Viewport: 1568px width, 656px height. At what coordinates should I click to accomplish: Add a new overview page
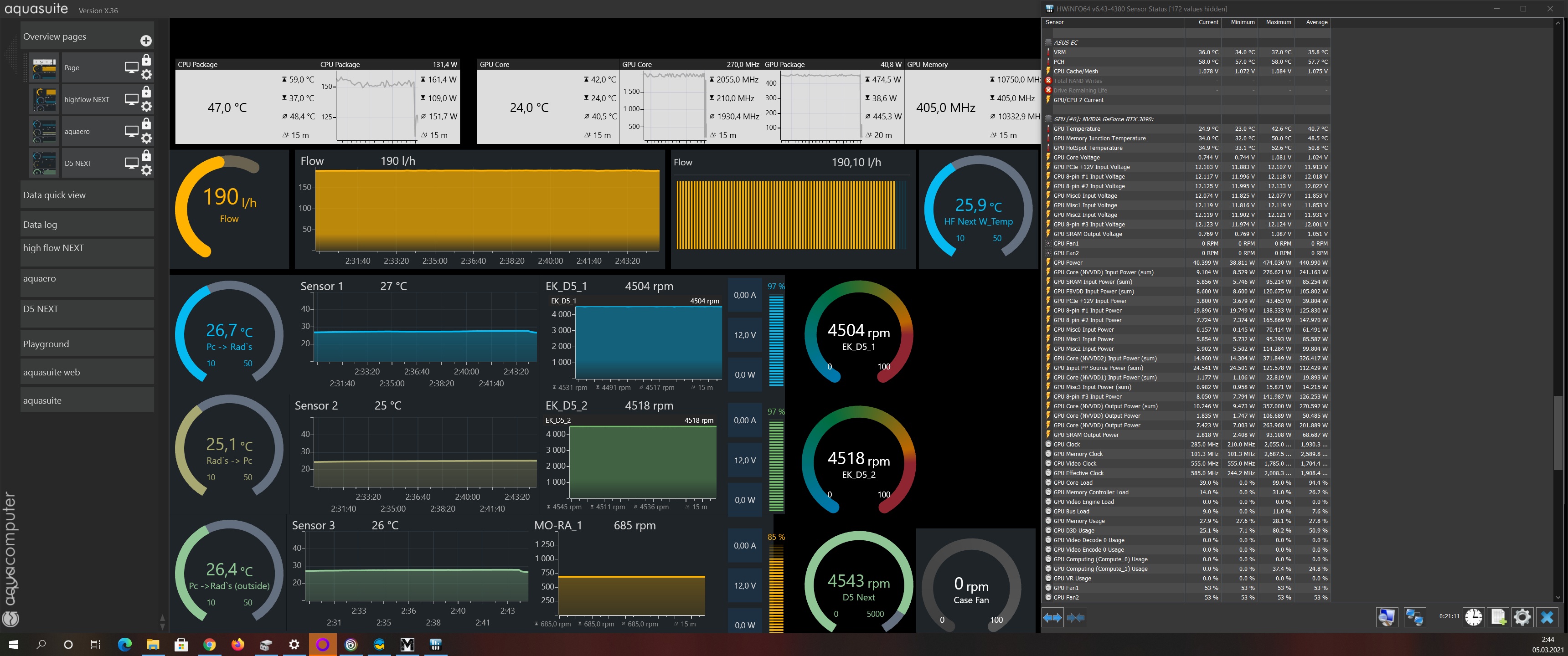(146, 41)
